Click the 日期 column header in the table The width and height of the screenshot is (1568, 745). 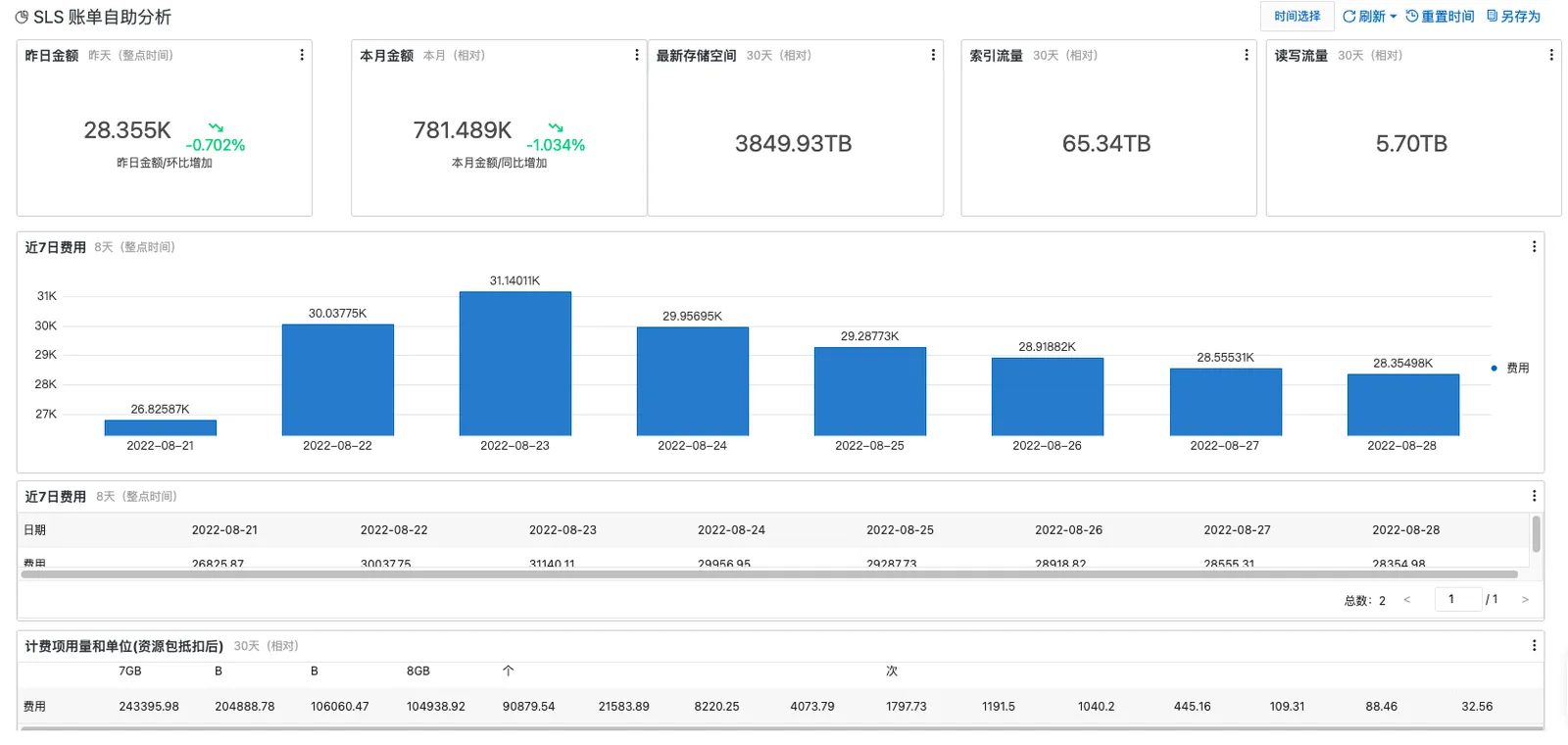[34, 530]
